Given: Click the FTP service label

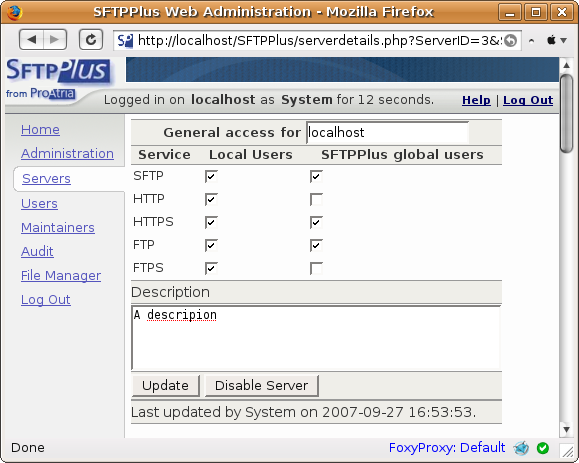Looking at the screenshot, I should tap(144, 244).
